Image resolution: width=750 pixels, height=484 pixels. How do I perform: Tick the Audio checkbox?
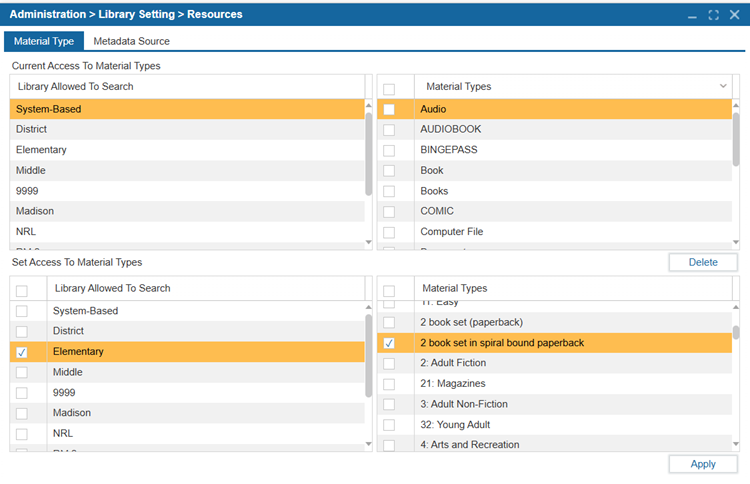pyautogui.click(x=389, y=110)
